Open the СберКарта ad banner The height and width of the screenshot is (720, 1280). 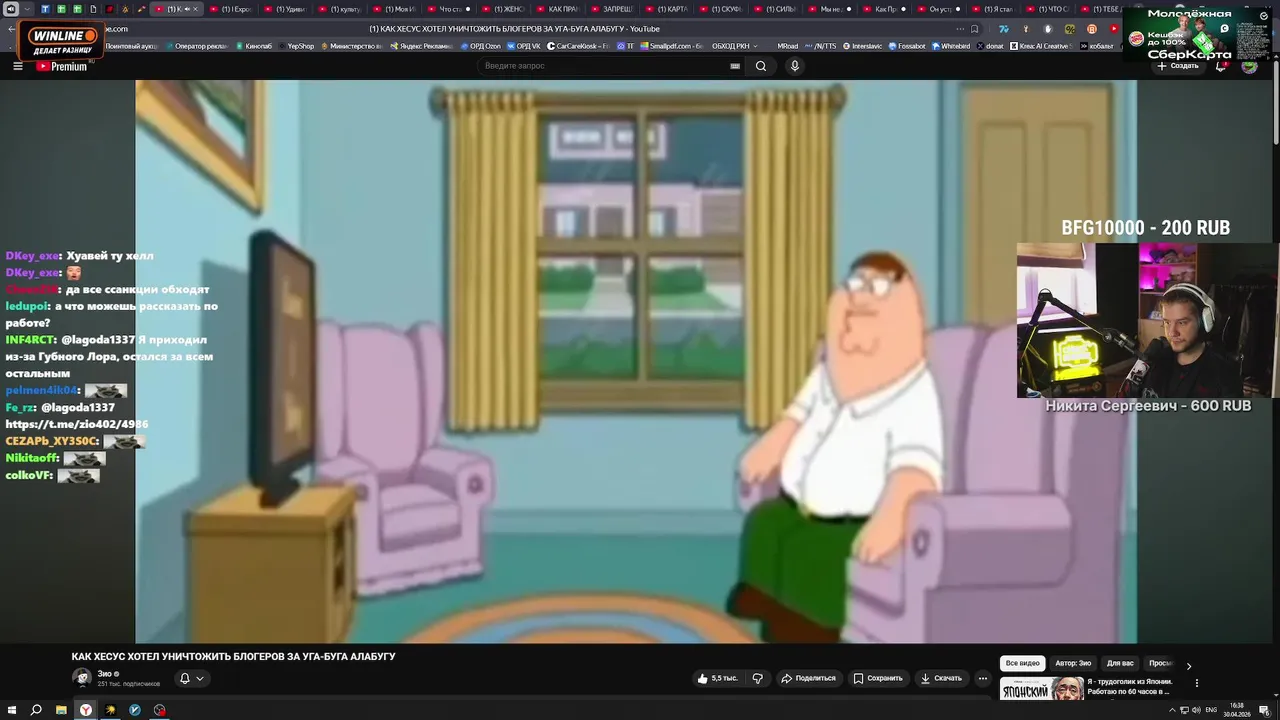[1198, 34]
